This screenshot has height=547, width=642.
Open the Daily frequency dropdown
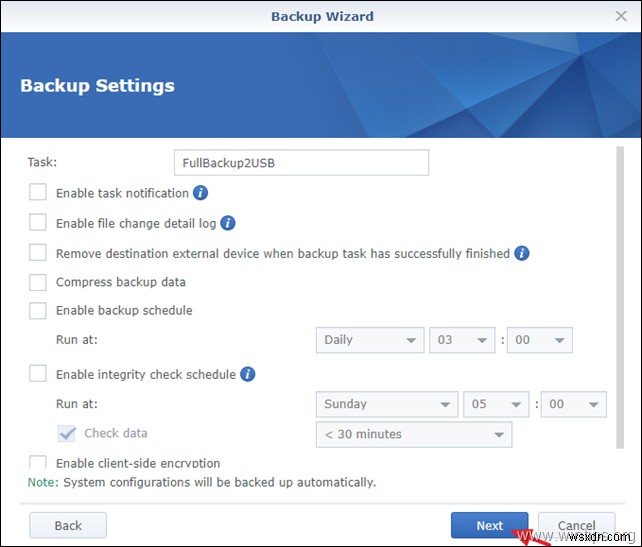tap(370, 340)
